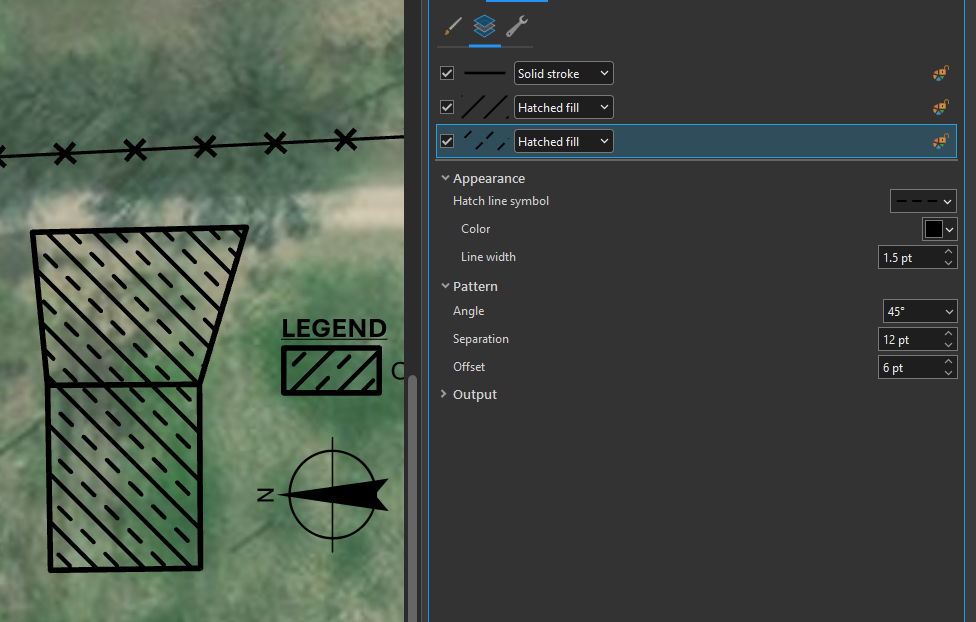Open the Solid stroke type dropdown

(563, 73)
